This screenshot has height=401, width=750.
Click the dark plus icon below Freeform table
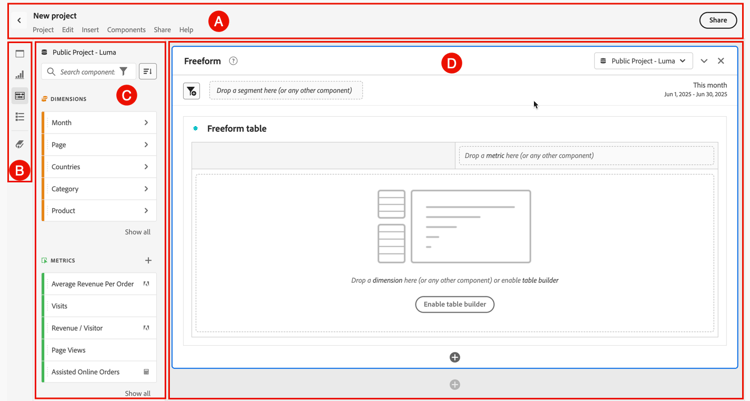click(455, 357)
